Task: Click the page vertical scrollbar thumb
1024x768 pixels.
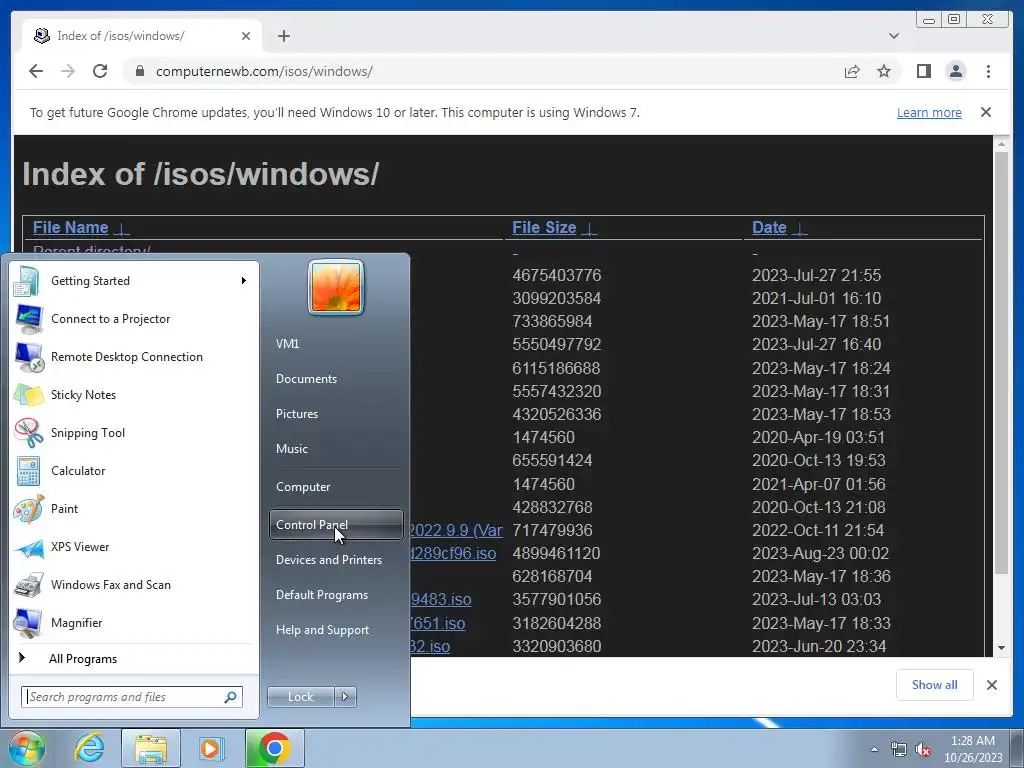Action: click(x=1001, y=362)
